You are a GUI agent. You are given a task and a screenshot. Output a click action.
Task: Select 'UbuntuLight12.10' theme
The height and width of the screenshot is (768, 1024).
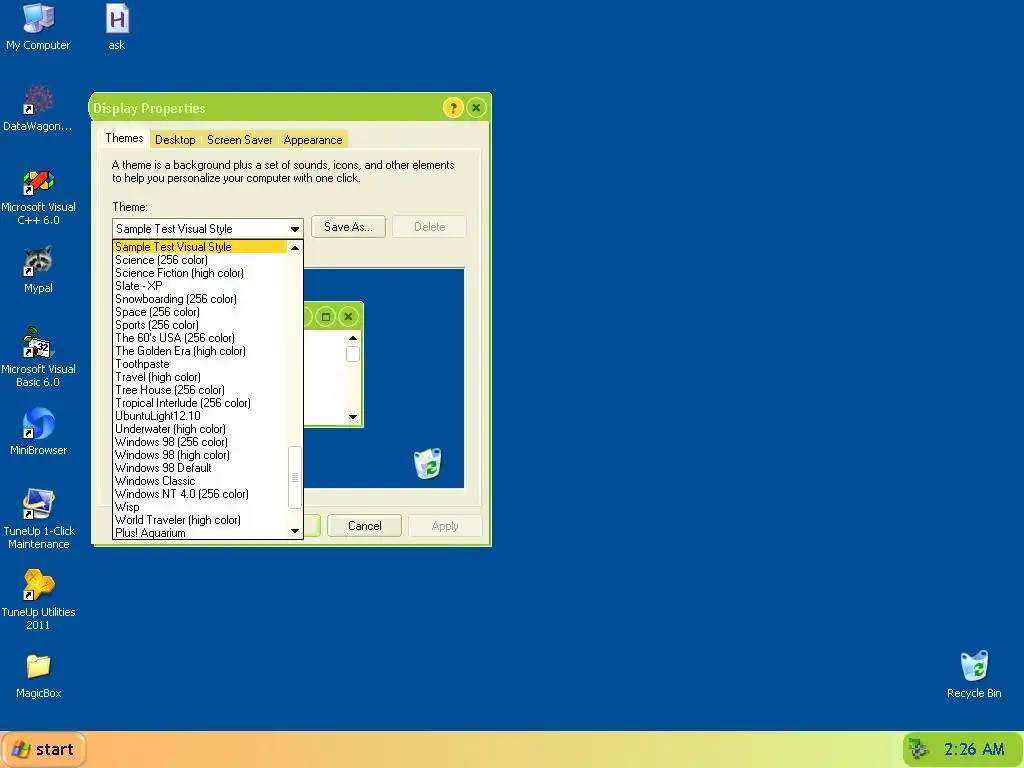(200, 416)
